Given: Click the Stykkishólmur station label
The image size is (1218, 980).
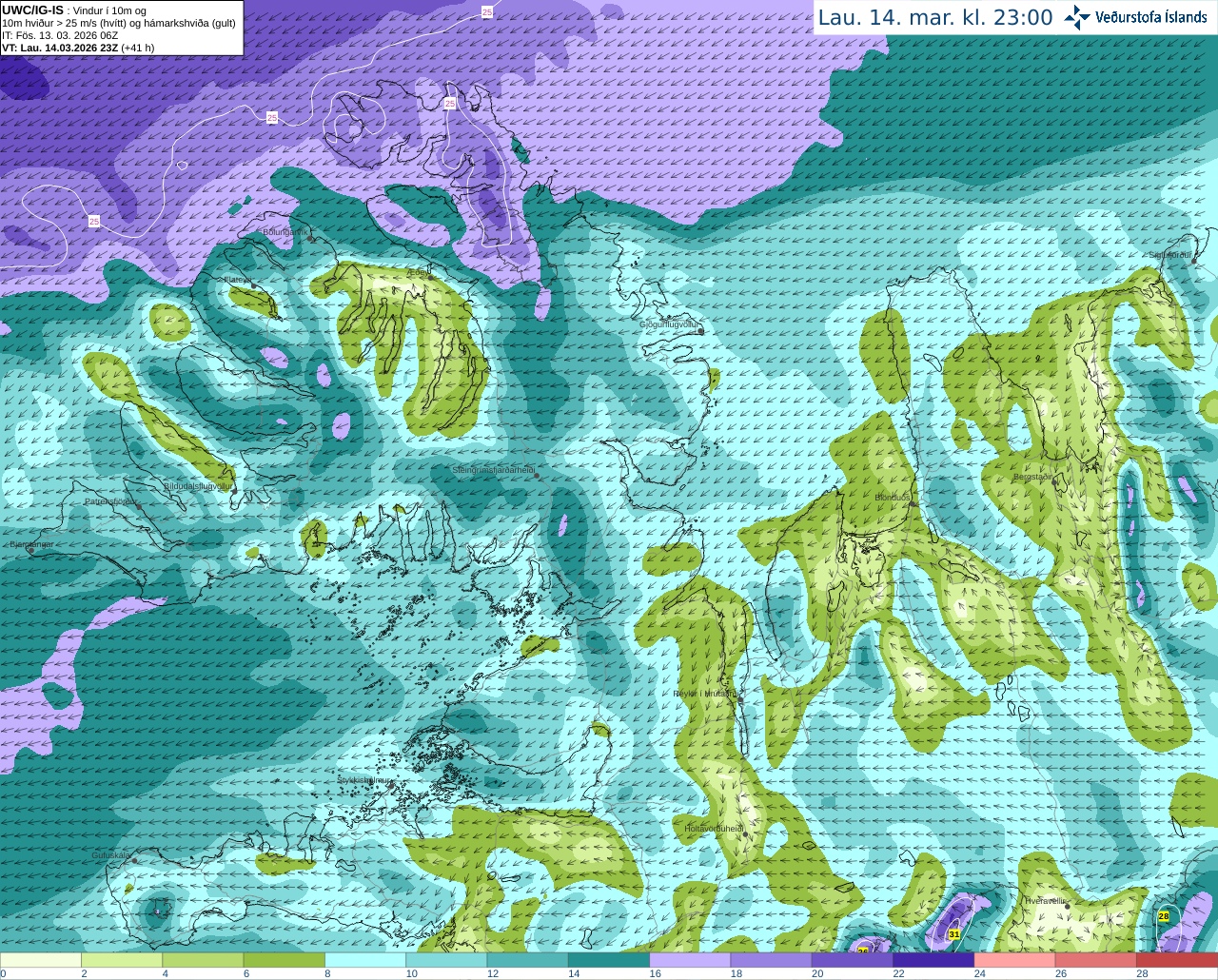Looking at the screenshot, I should click(x=363, y=779).
